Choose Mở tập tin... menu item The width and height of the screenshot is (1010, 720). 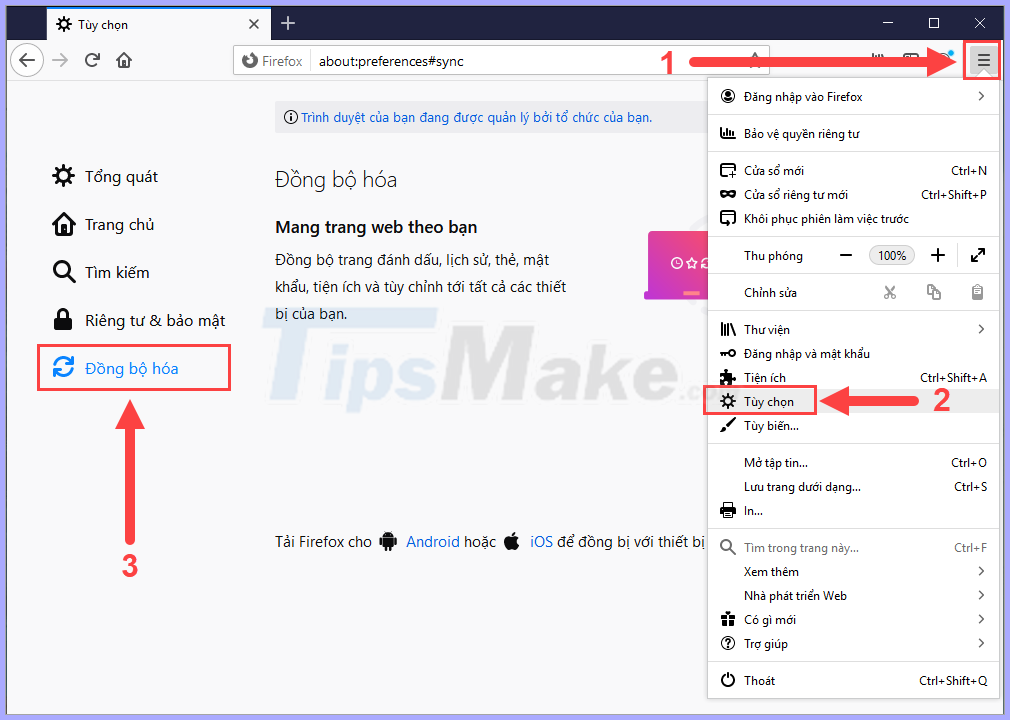[x=853, y=462]
